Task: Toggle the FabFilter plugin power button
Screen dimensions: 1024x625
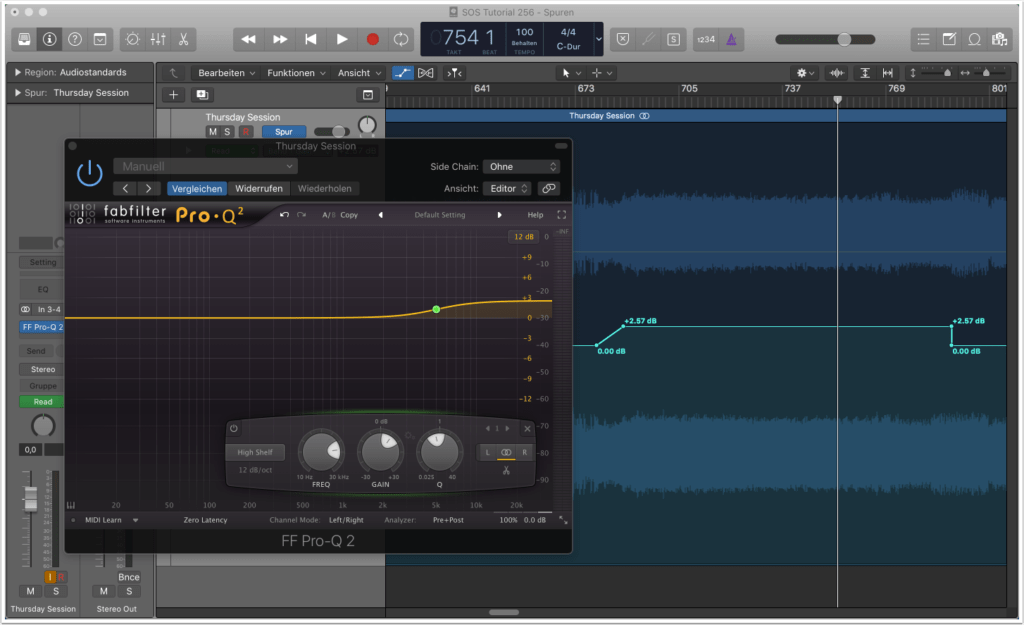Action: (90, 173)
